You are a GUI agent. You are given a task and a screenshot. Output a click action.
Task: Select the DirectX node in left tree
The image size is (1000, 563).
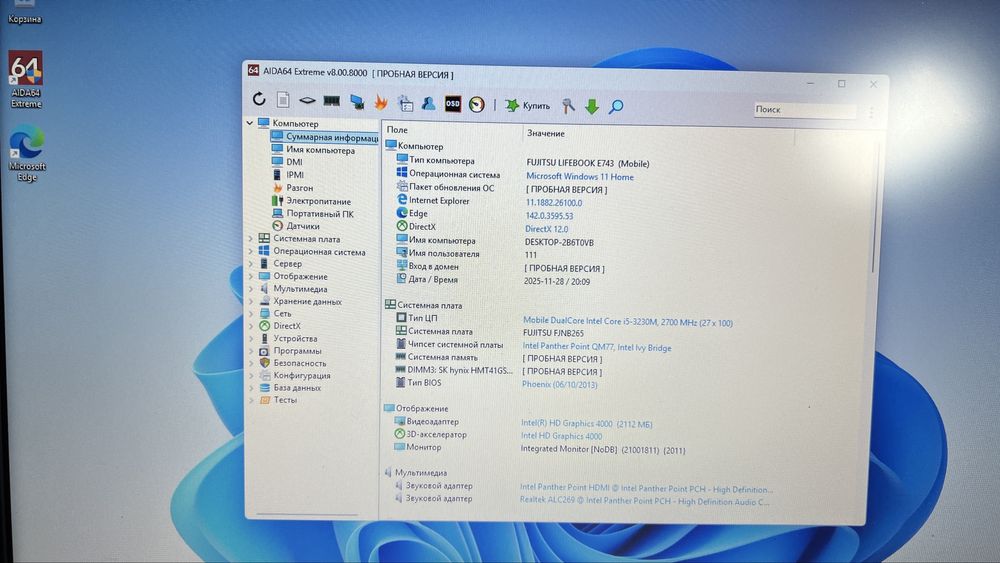coord(281,326)
